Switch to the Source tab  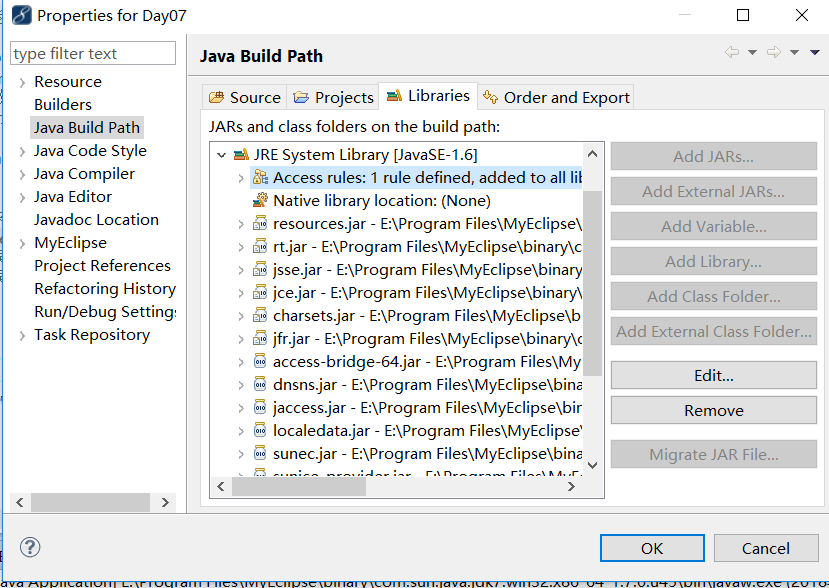pos(245,97)
